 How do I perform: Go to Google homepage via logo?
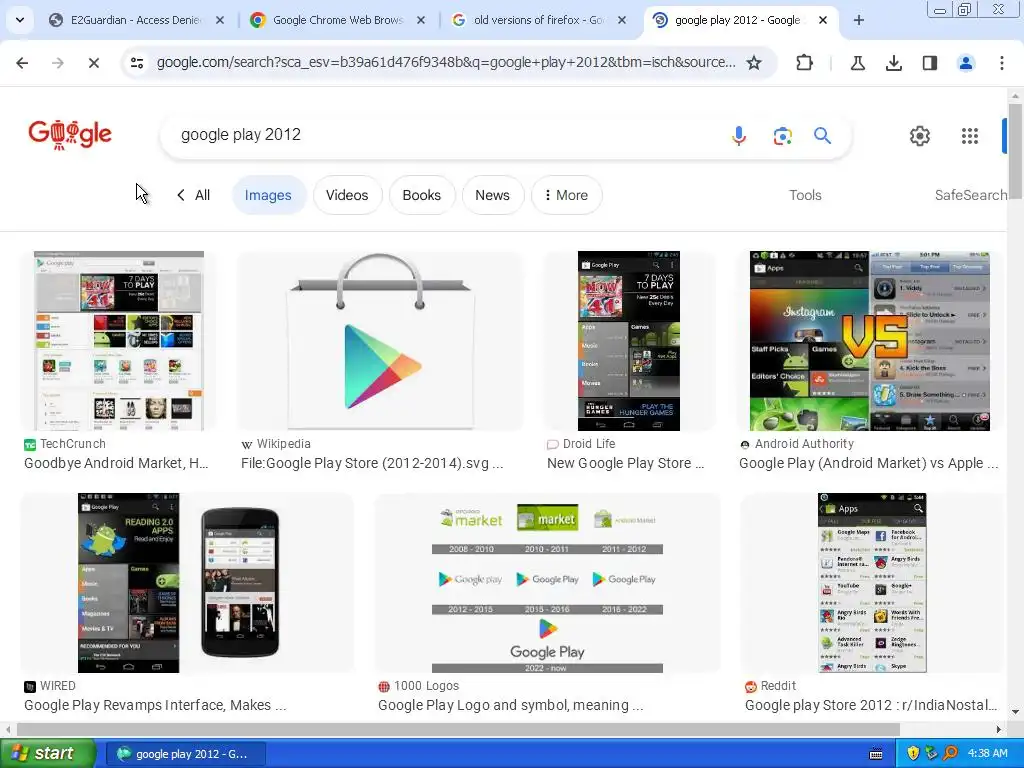point(70,134)
